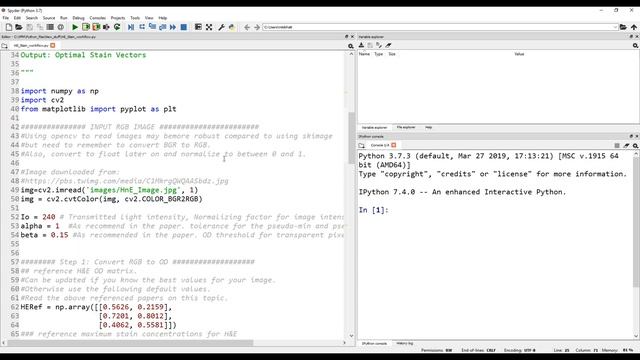Viewport: 640px width, 360px height.
Task: Browse for a working directory
Action: 623,27
